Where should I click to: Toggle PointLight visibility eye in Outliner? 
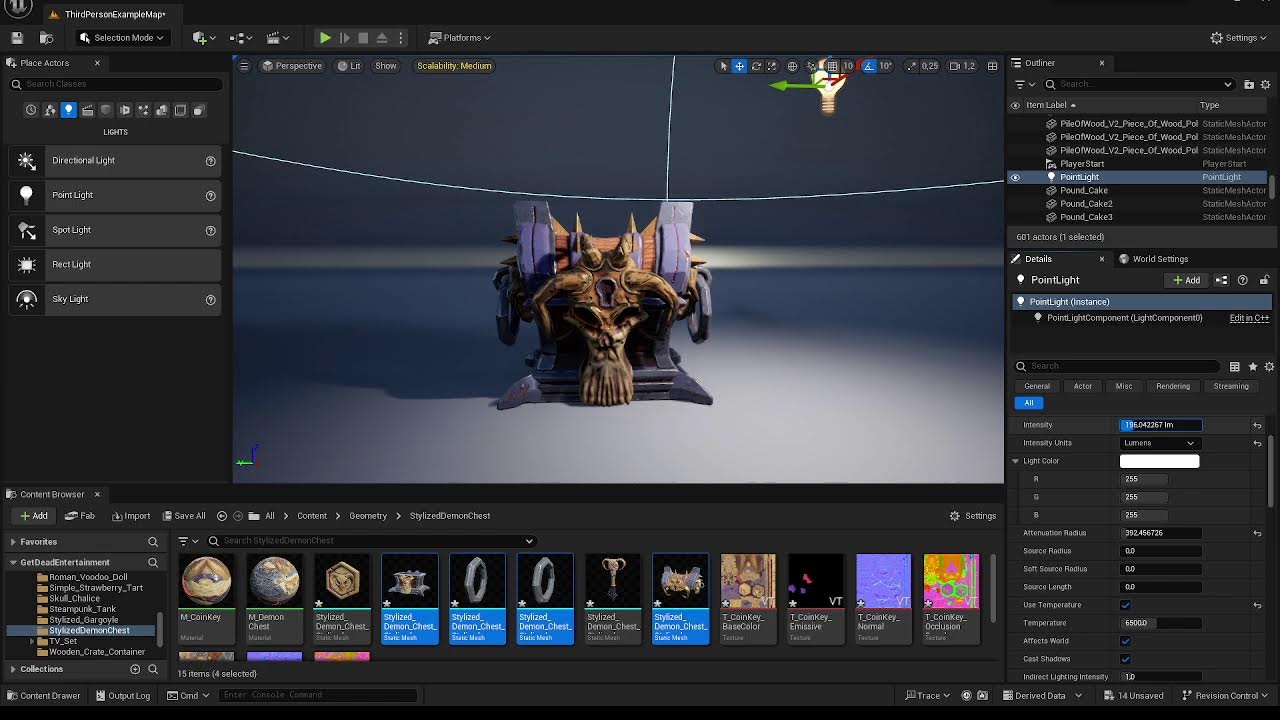click(x=1015, y=177)
